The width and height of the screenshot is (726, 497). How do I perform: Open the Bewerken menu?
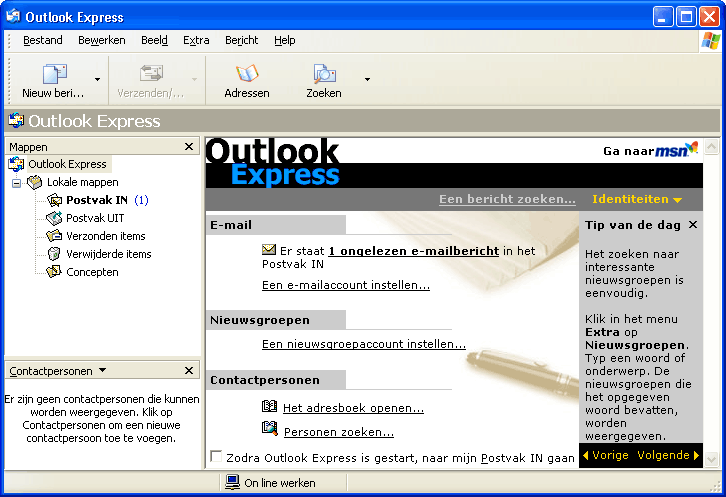click(x=101, y=40)
